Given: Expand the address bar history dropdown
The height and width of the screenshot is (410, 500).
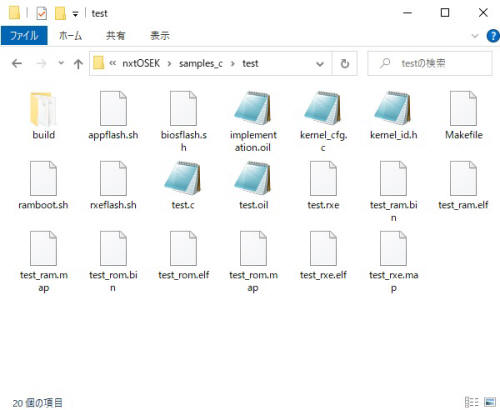Looking at the screenshot, I should 320,63.
